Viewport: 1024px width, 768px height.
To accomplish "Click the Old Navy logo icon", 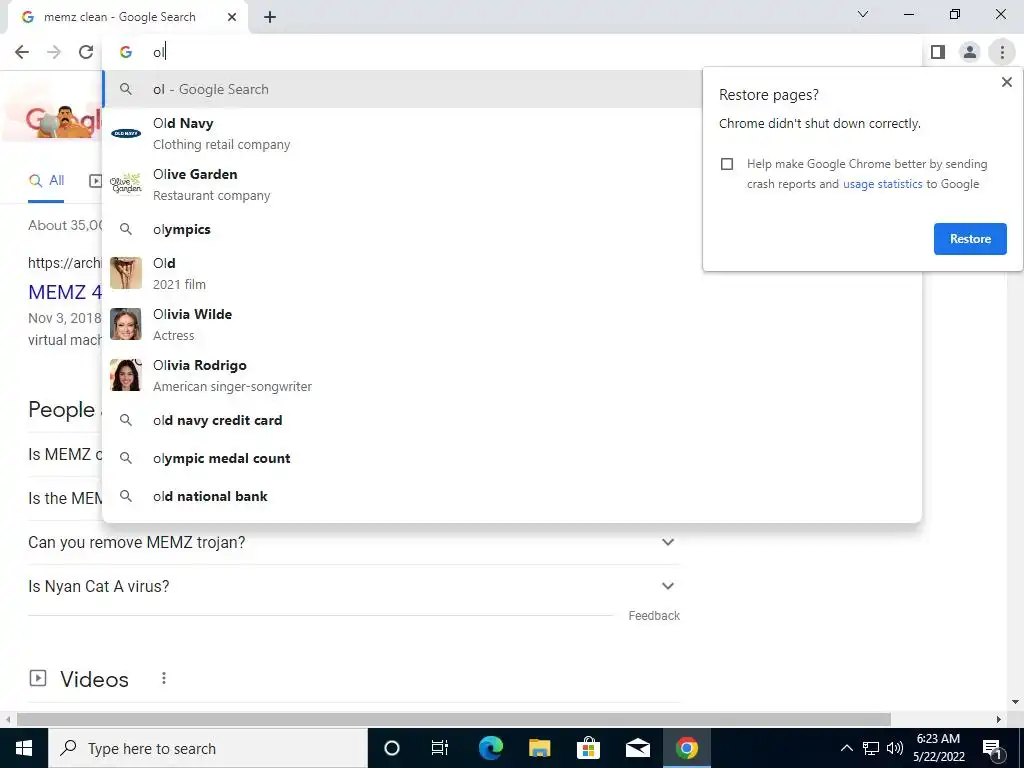I will pyautogui.click(x=126, y=133).
